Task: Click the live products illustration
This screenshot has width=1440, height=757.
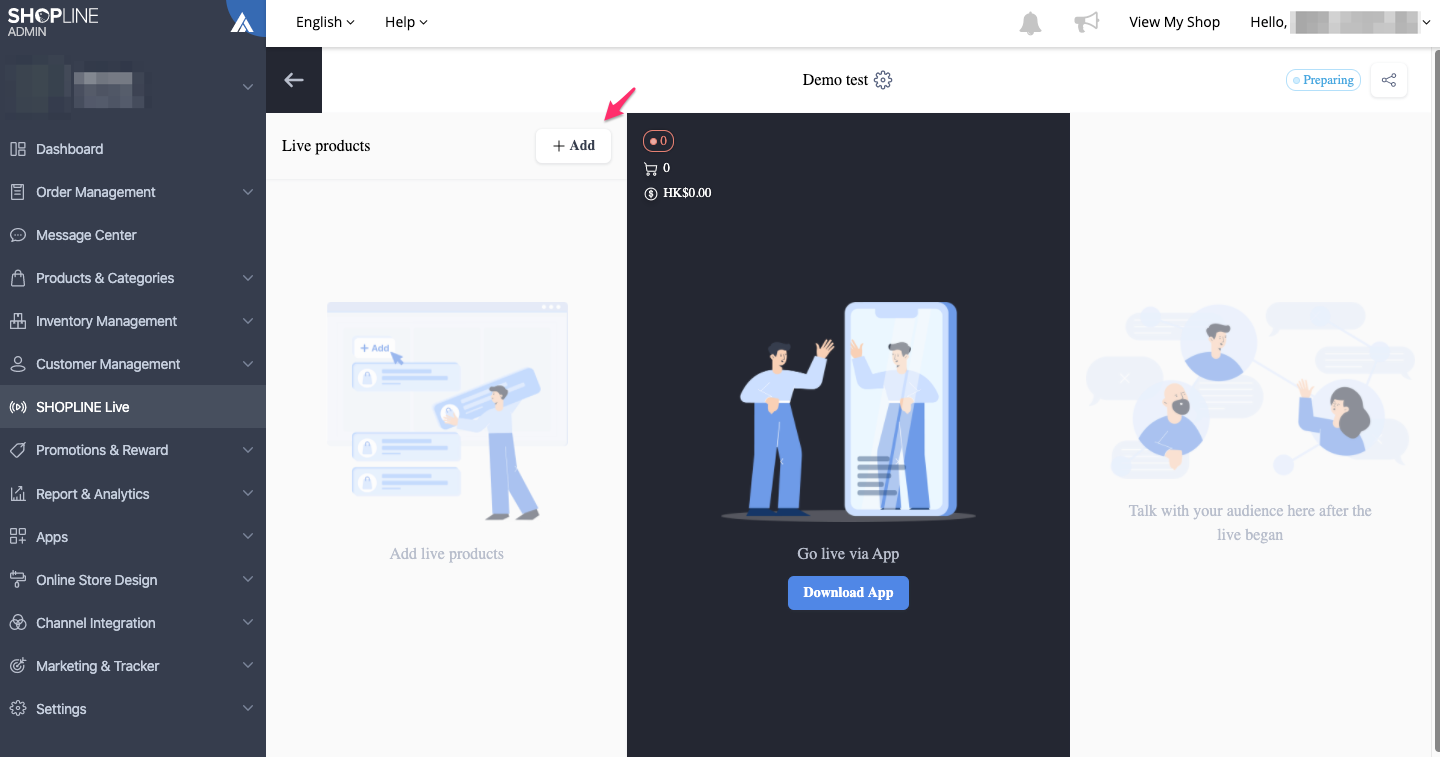Action: [x=447, y=411]
